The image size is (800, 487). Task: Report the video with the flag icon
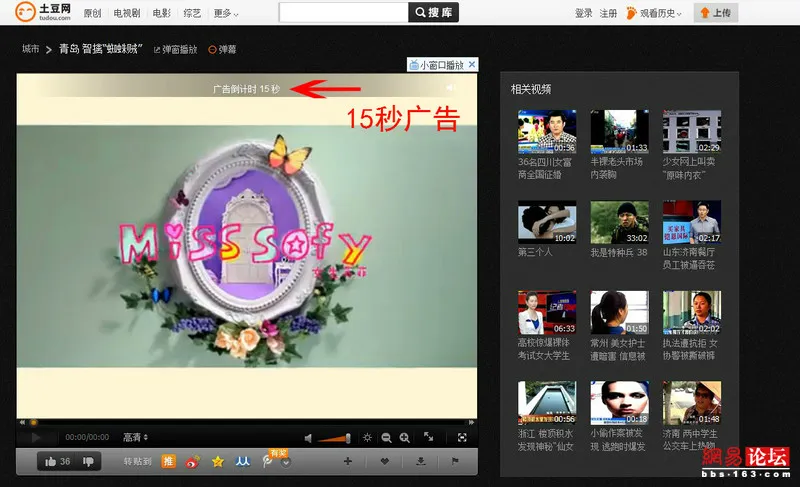(x=456, y=461)
